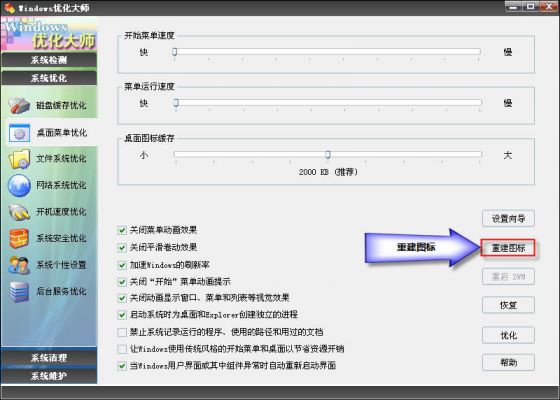
Task: Toggle 关闭平滑卷动效果 checkbox
Action: tap(122, 247)
